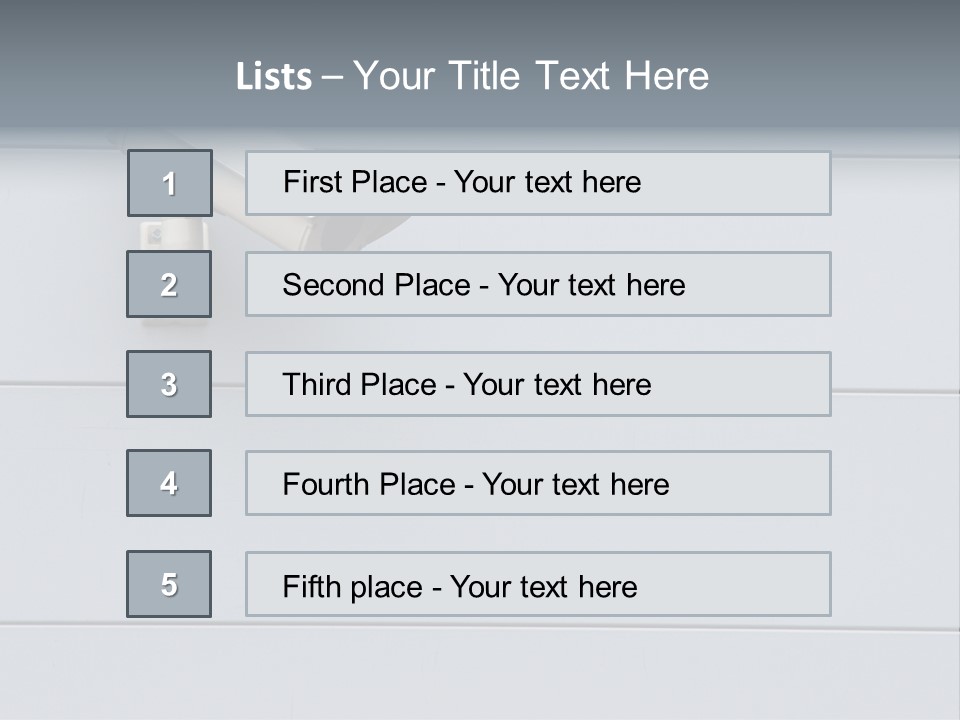960x720 pixels.
Task: Select "Your text here" after Fifth place
Action: click(x=543, y=586)
